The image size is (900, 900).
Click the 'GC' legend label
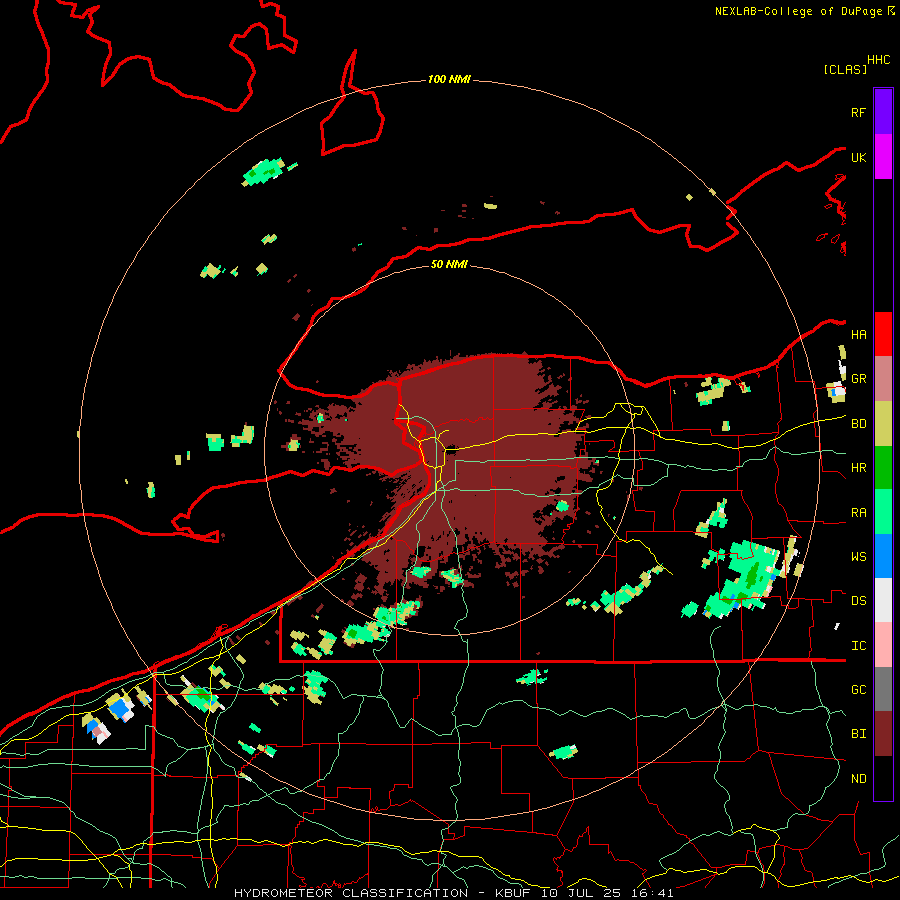(858, 690)
